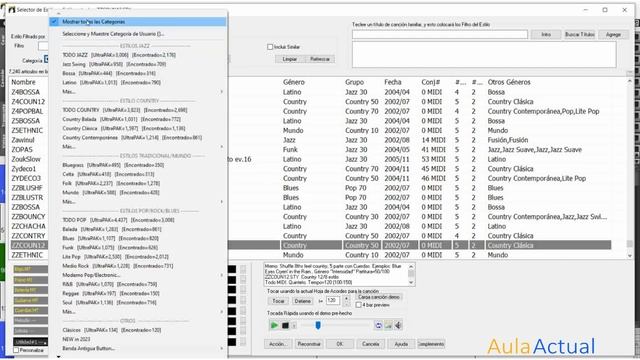Stop the demo with black square button

[285, 325]
